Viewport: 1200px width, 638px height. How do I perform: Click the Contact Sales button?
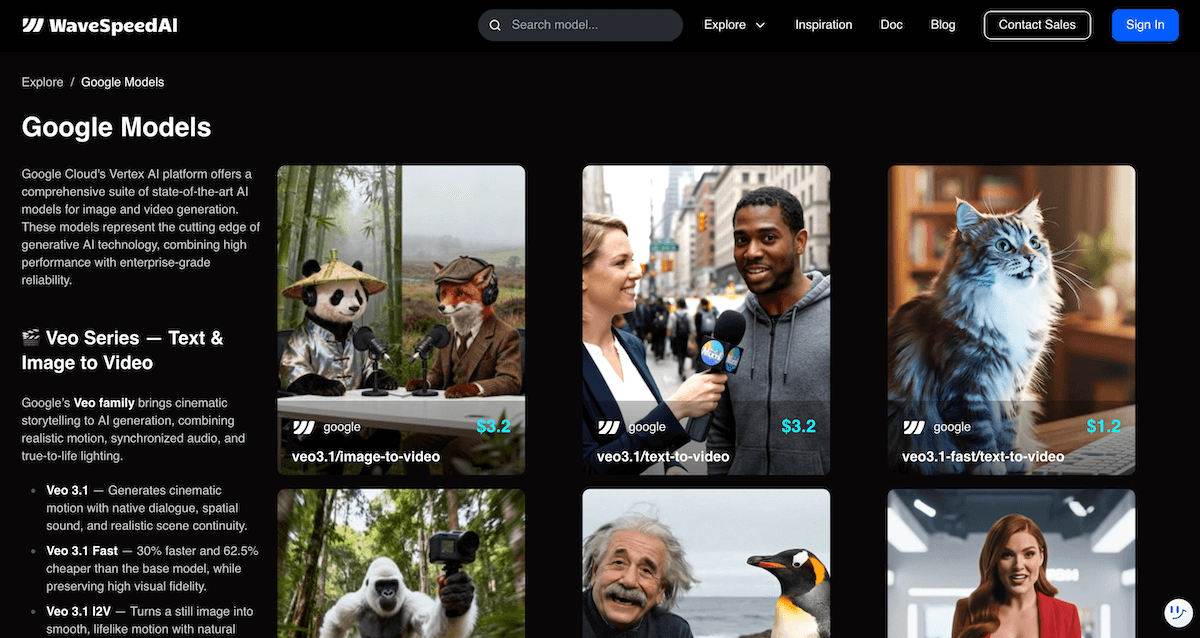[x=1037, y=25]
